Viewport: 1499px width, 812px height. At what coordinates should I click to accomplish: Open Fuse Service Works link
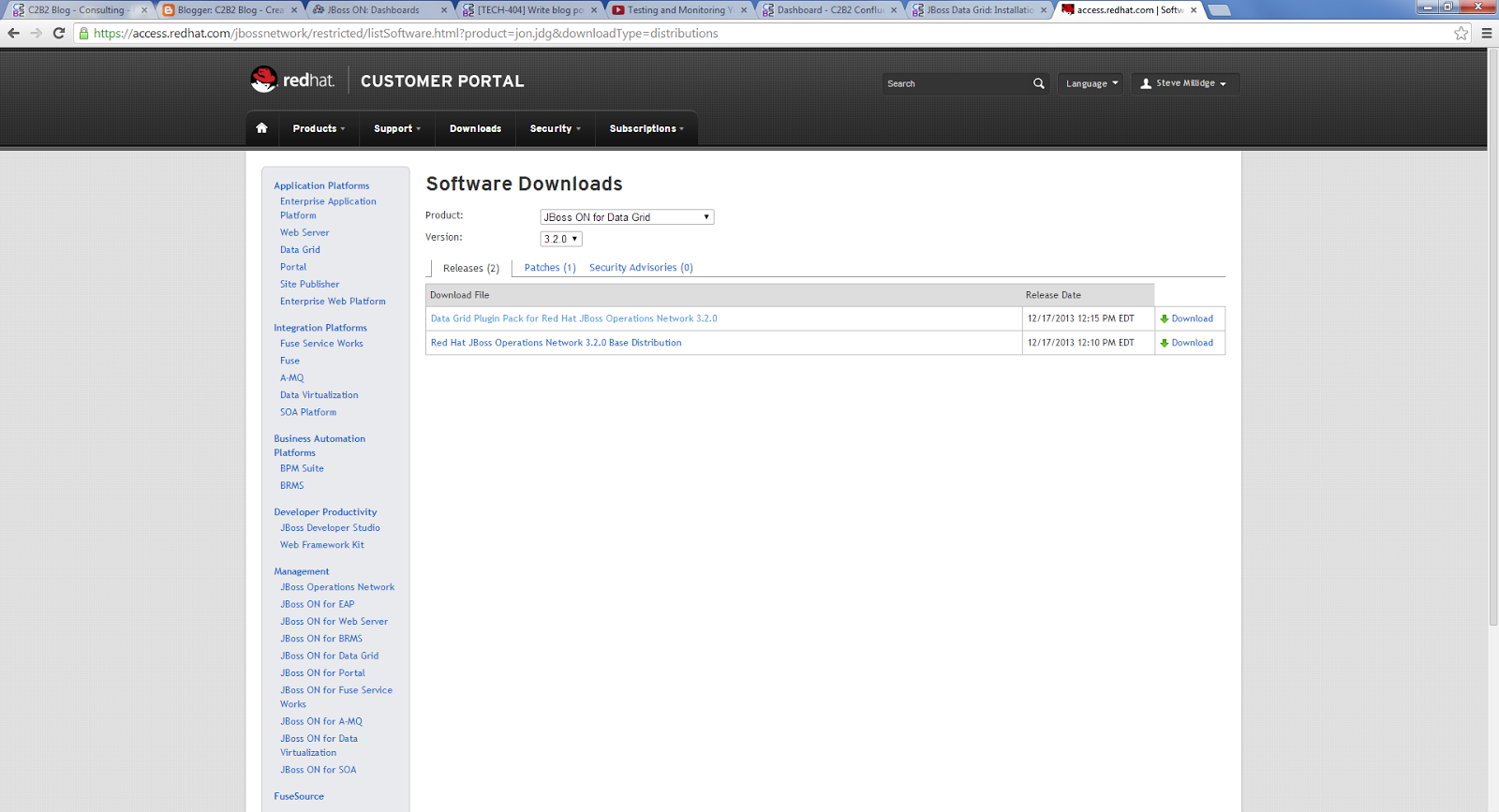pos(321,344)
